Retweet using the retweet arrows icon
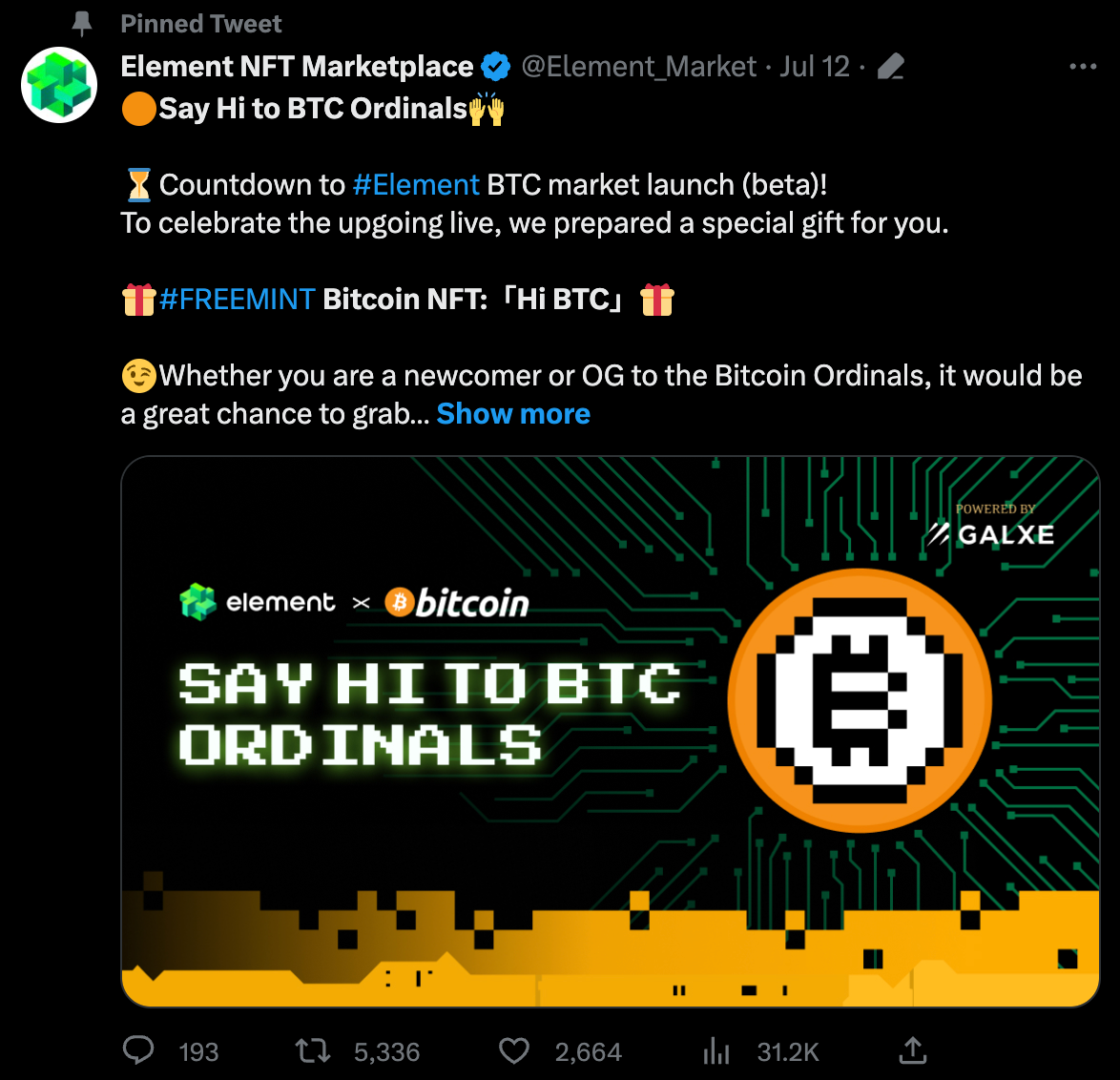Image resolution: width=1120 pixels, height=1080 pixels. pyautogui.click(x=313, y=1050)
